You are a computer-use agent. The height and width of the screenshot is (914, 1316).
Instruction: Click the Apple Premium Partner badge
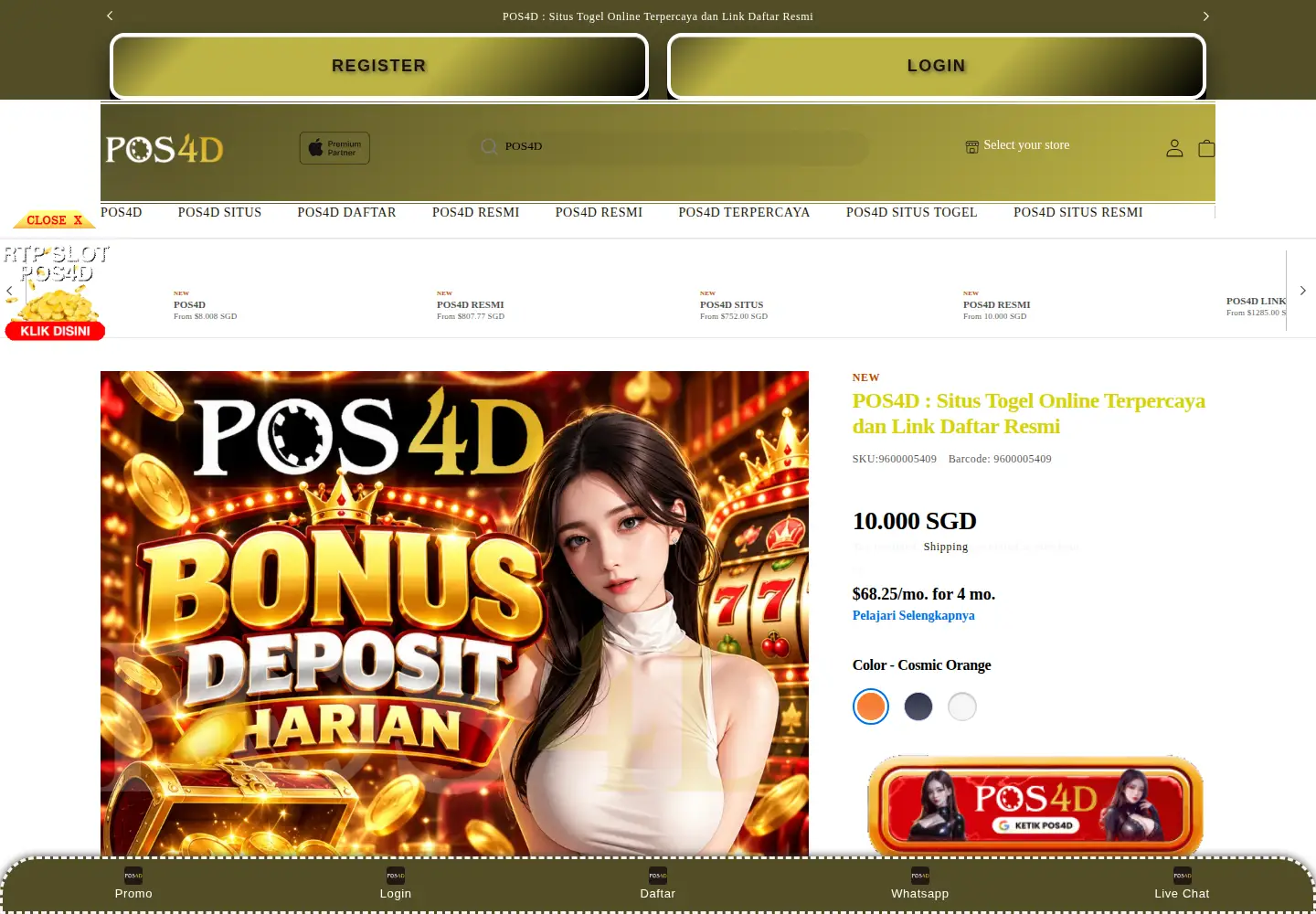(334, 148)
